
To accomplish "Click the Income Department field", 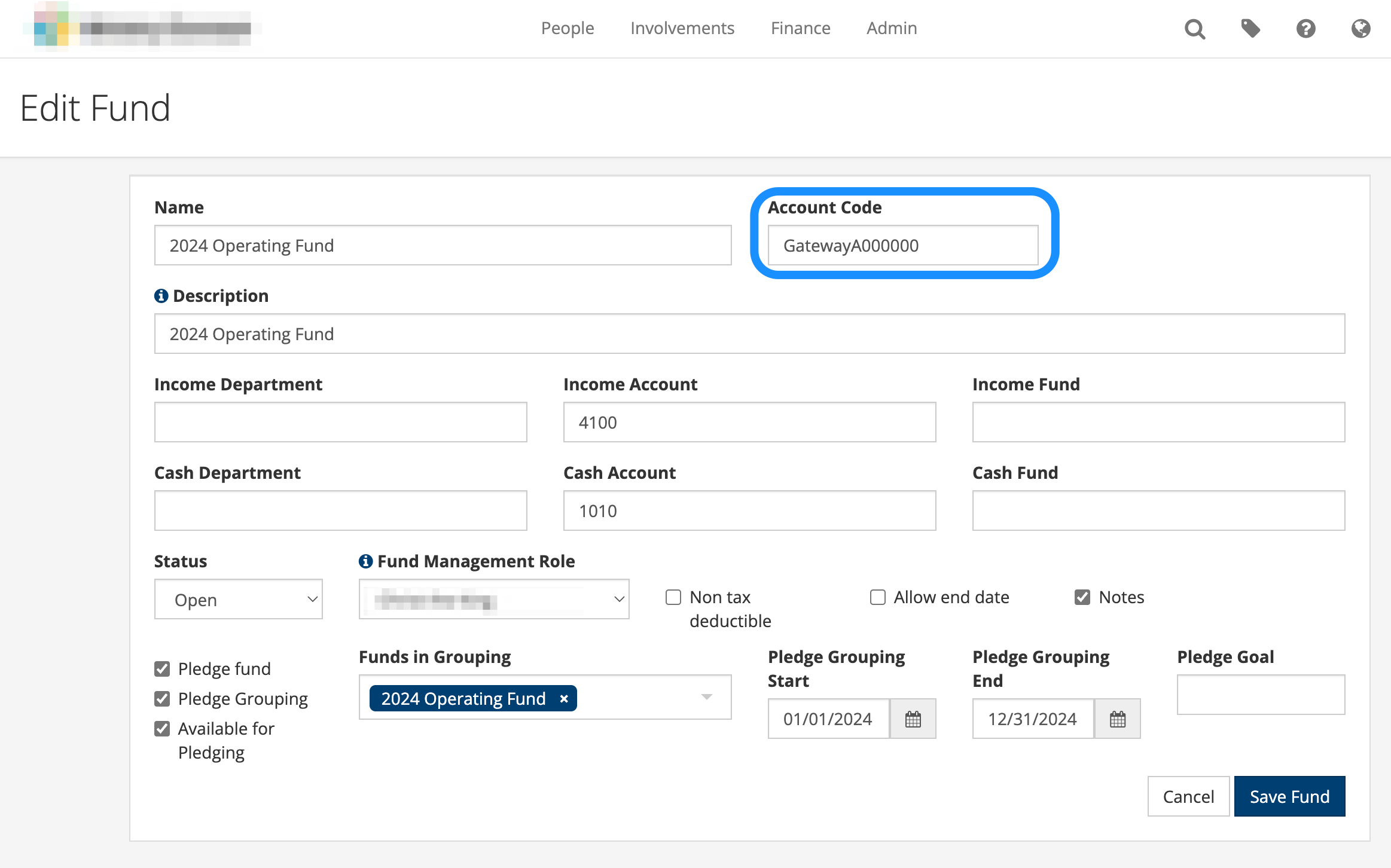I will click(x=341, y=422).
